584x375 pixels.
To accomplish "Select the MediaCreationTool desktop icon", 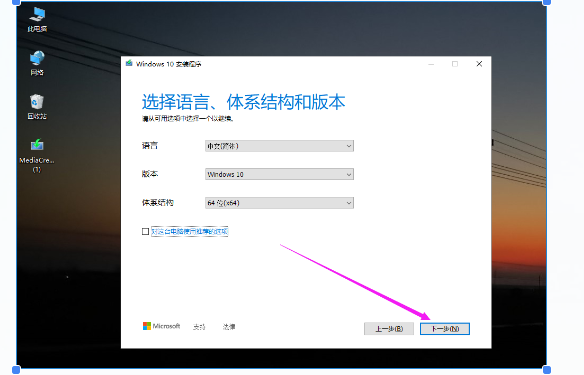I will (x=37, y=155).
